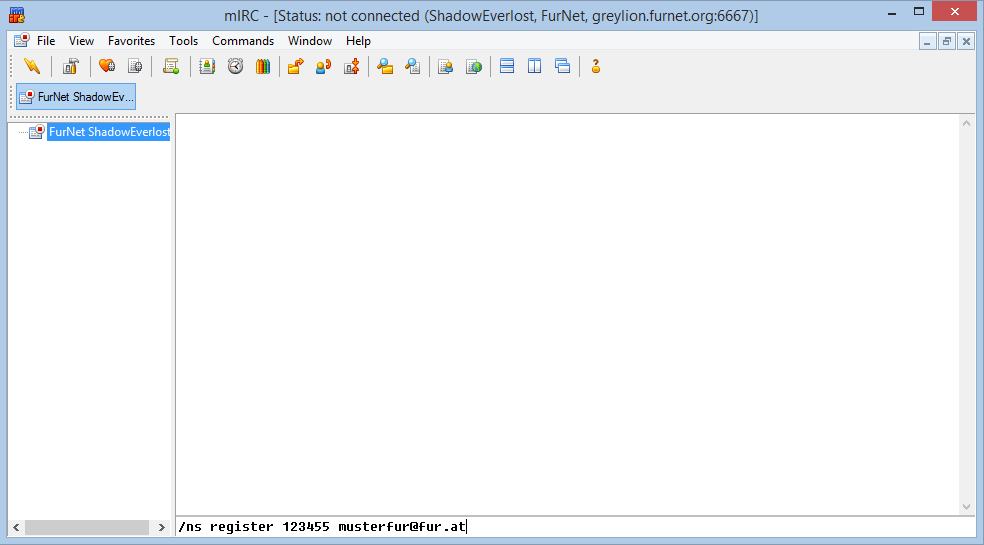Click the status window scroll down arrow
Screen dimensions: 984x545
[966, 507]
